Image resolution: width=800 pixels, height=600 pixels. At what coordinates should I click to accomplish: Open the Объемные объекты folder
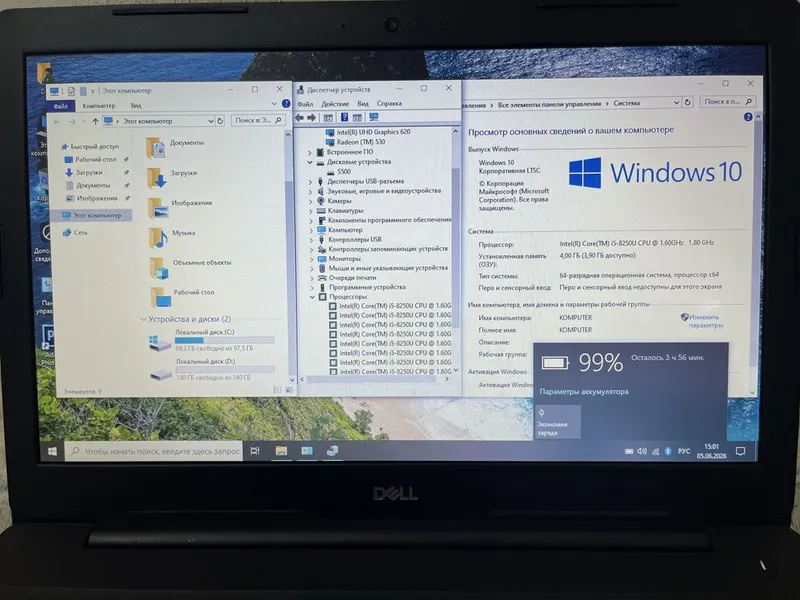point(190,266)
